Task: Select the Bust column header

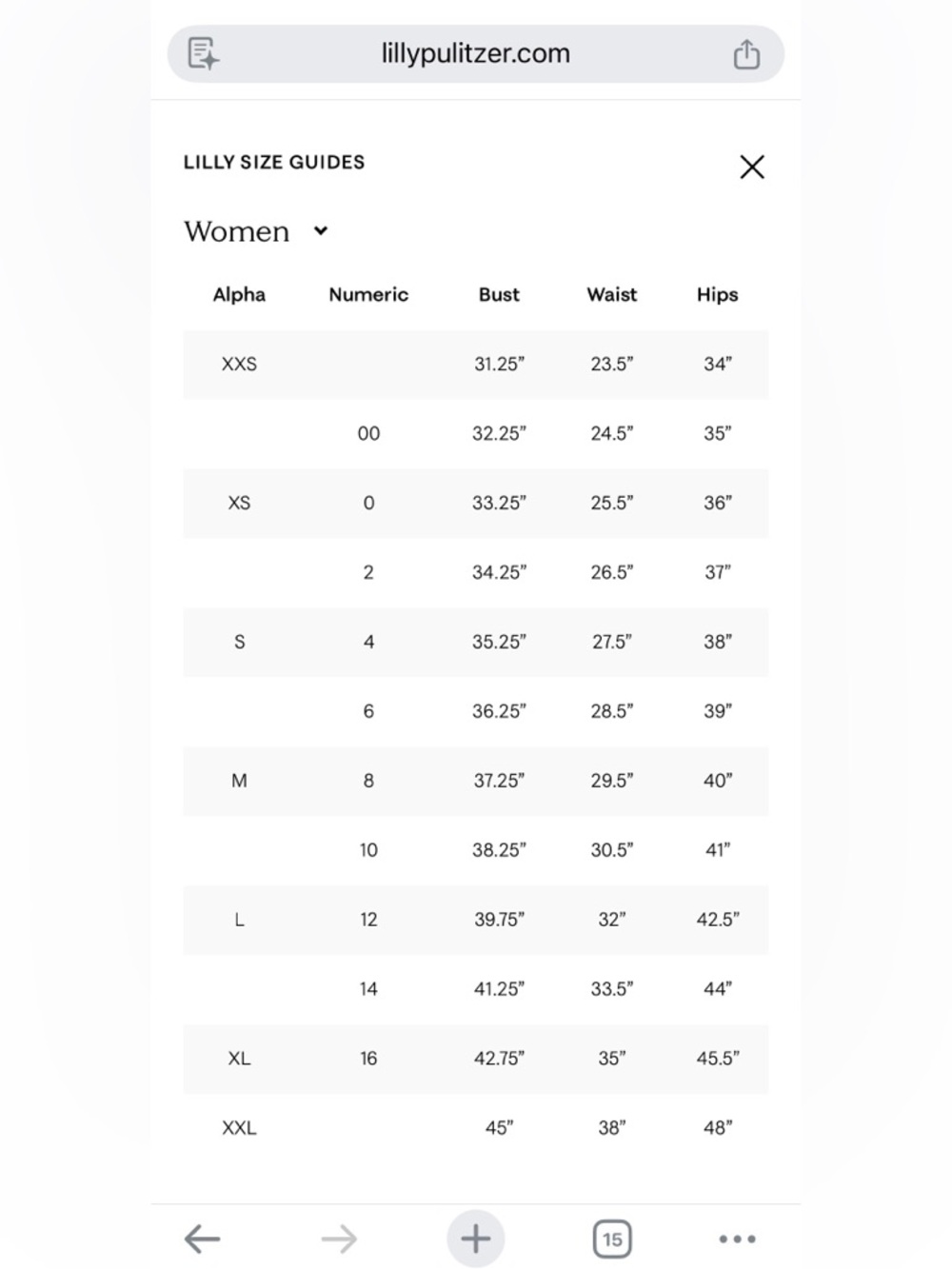Action: (x=499, y=294)
